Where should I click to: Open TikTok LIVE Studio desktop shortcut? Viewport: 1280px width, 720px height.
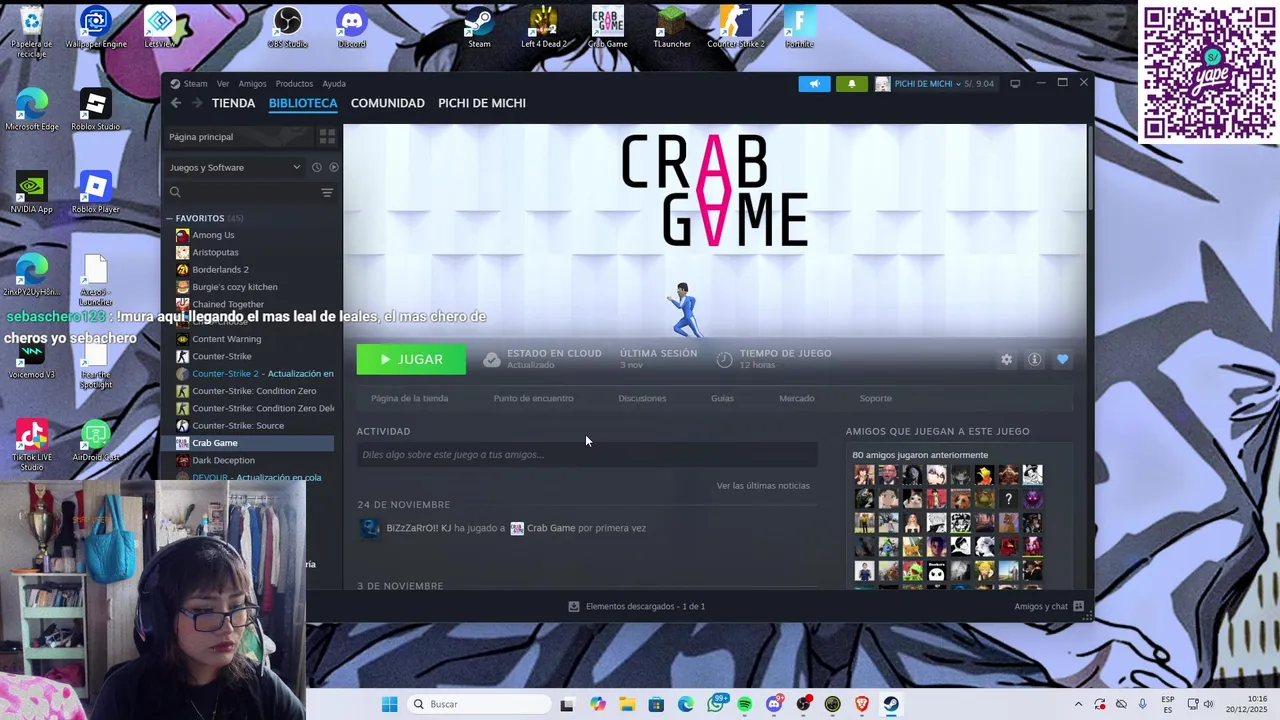tap(31, 445)
